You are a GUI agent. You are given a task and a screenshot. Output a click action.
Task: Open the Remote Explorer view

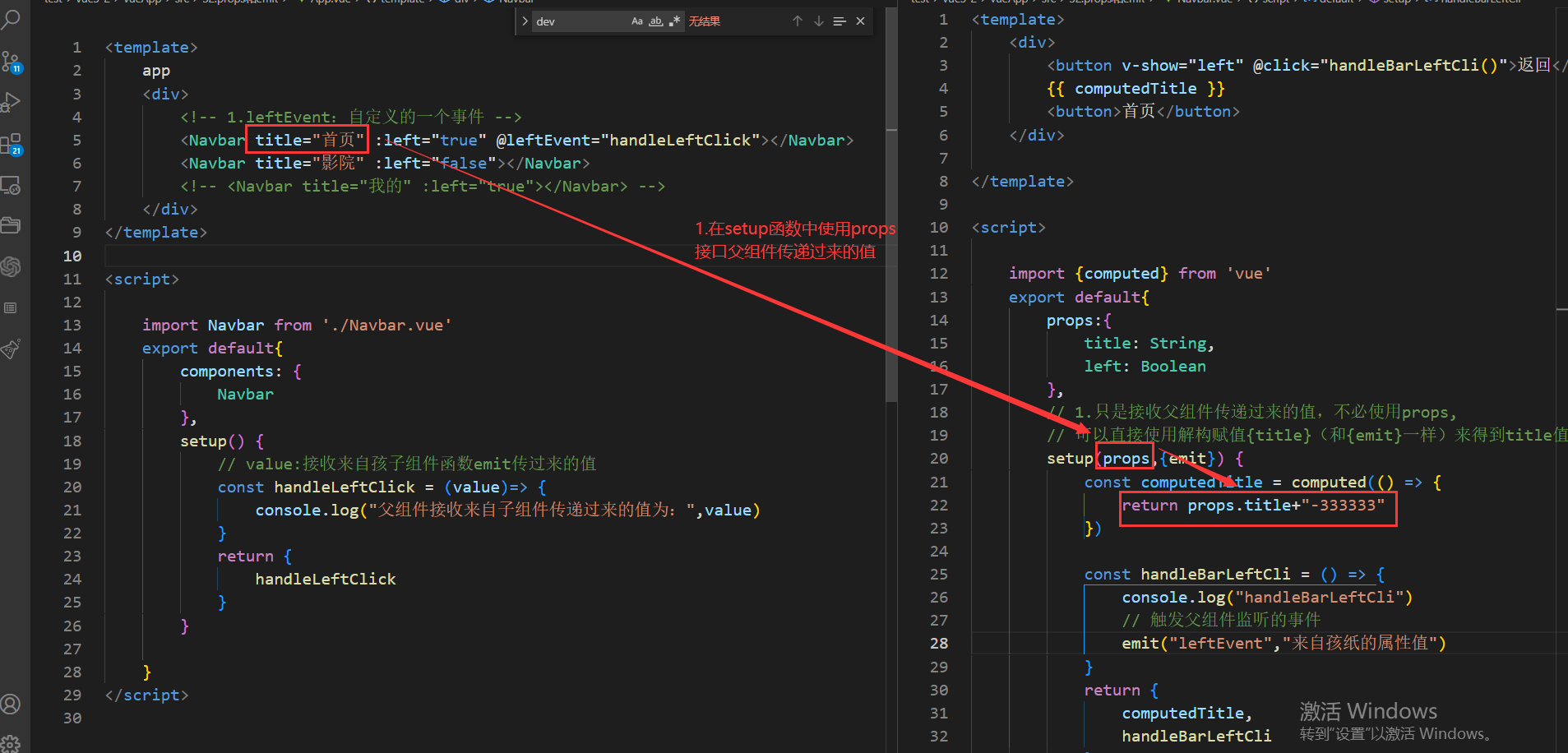click(x=11, y=186)
